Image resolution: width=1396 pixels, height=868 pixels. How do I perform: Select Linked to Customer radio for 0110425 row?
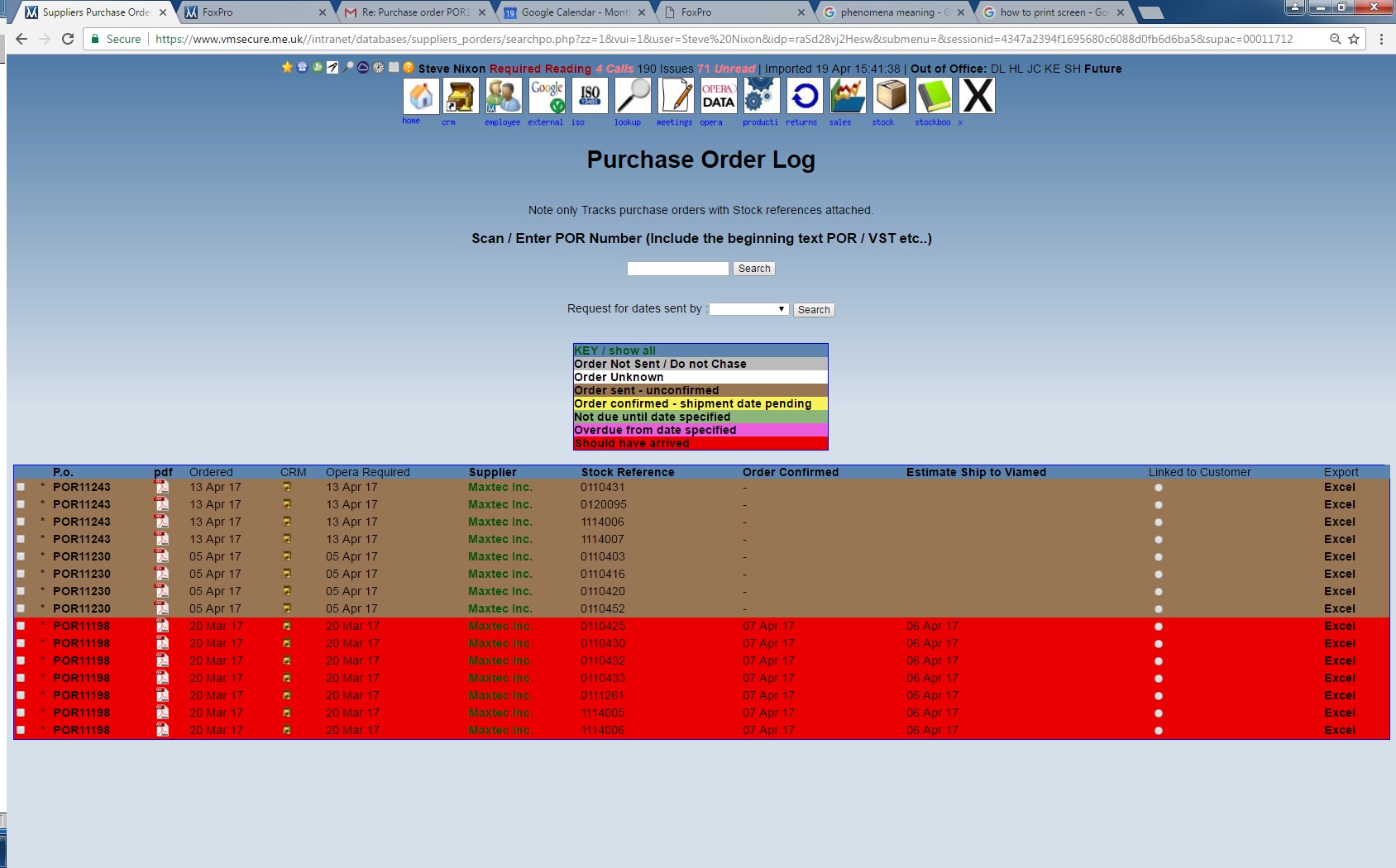(1159, 627)
